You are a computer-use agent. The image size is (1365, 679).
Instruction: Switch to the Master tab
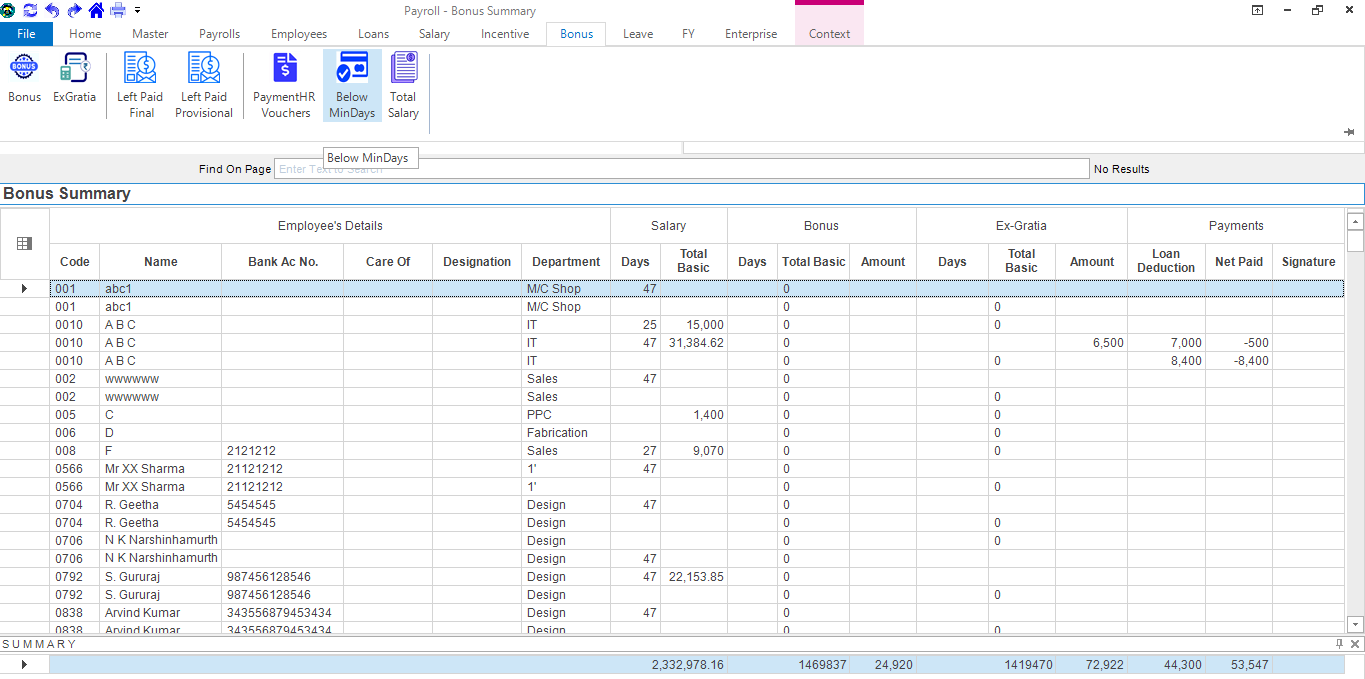(x=150, y=34)
